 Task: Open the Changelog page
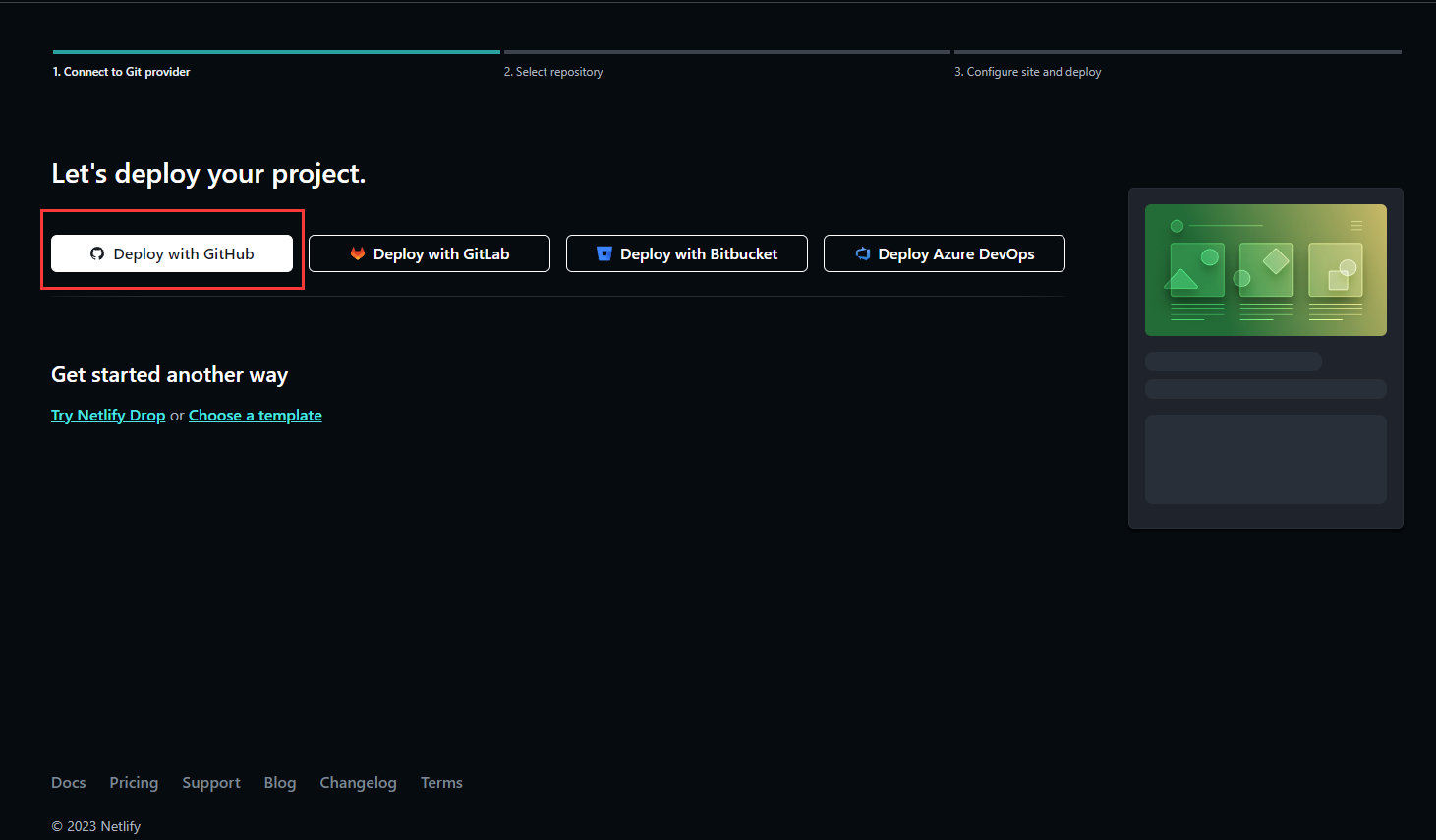point(358,782)
